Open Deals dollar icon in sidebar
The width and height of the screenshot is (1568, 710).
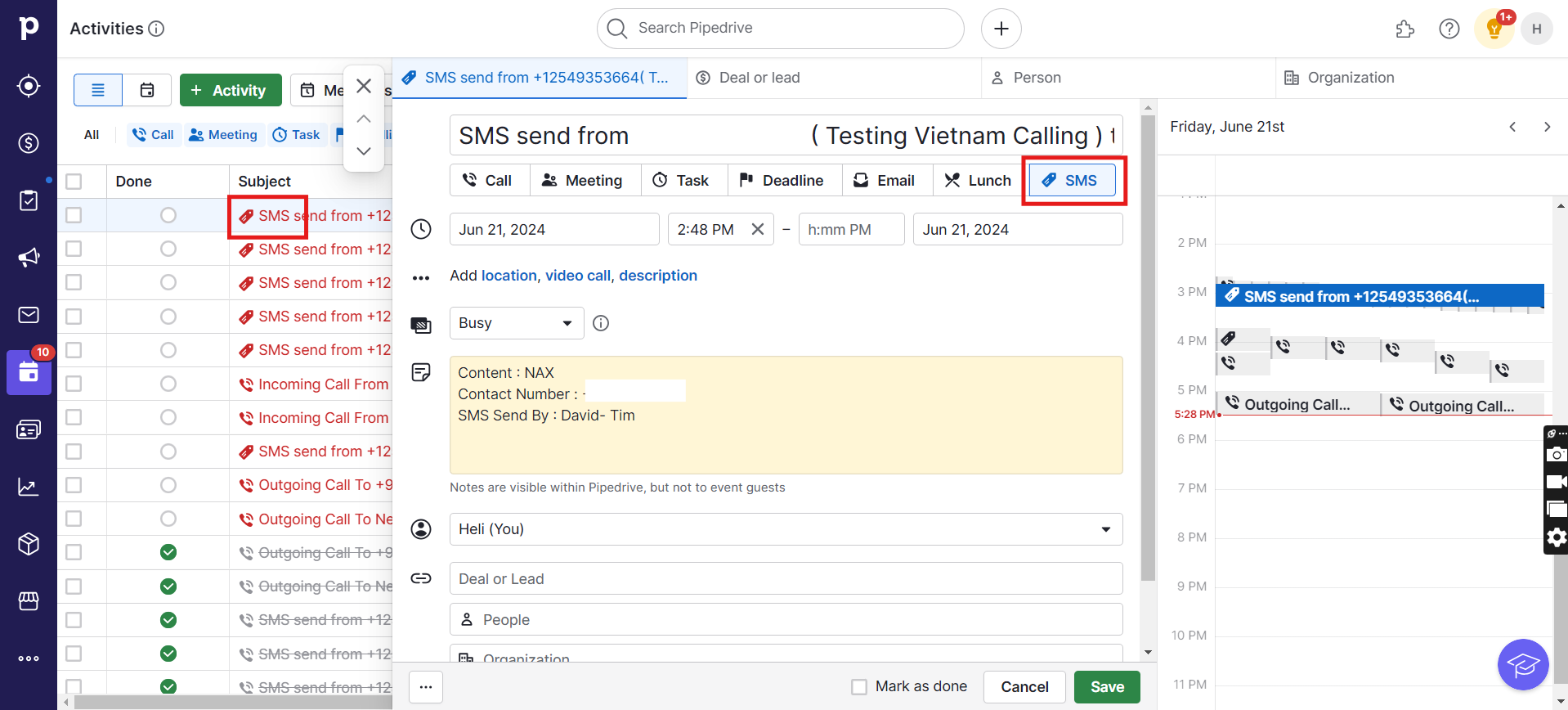click(29, 143)
